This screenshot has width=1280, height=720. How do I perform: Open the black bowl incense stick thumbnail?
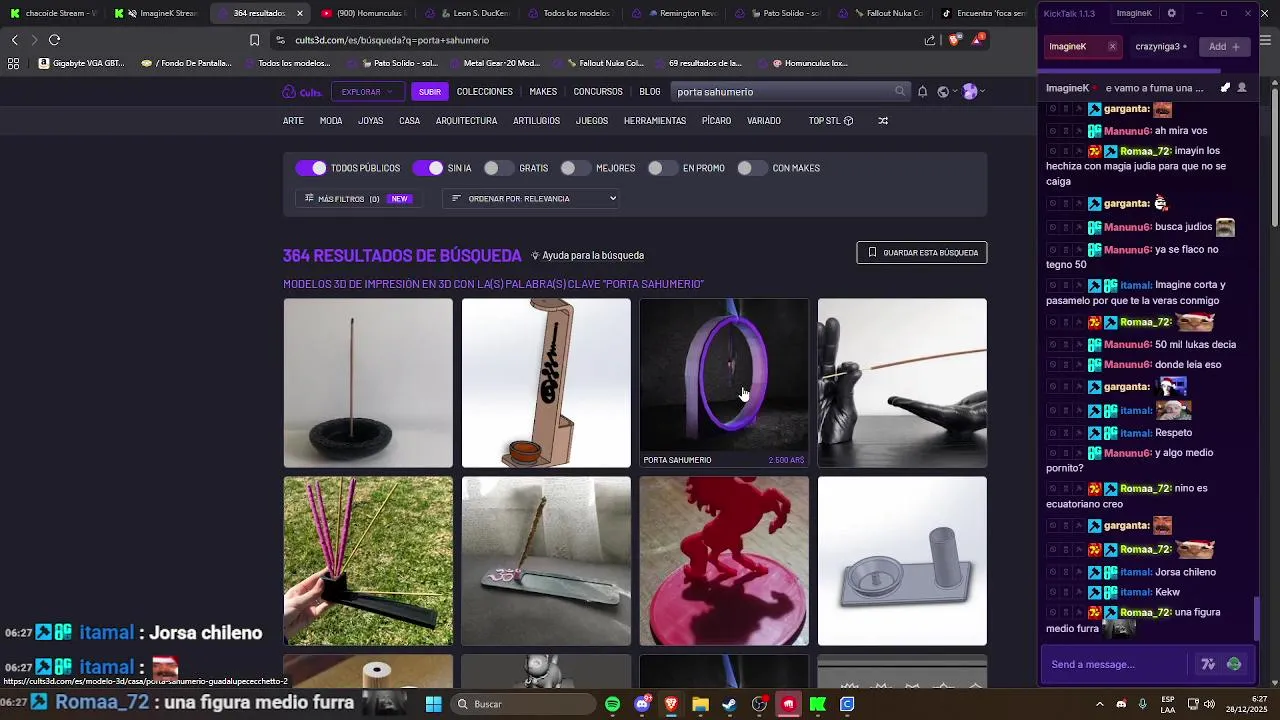368,383
